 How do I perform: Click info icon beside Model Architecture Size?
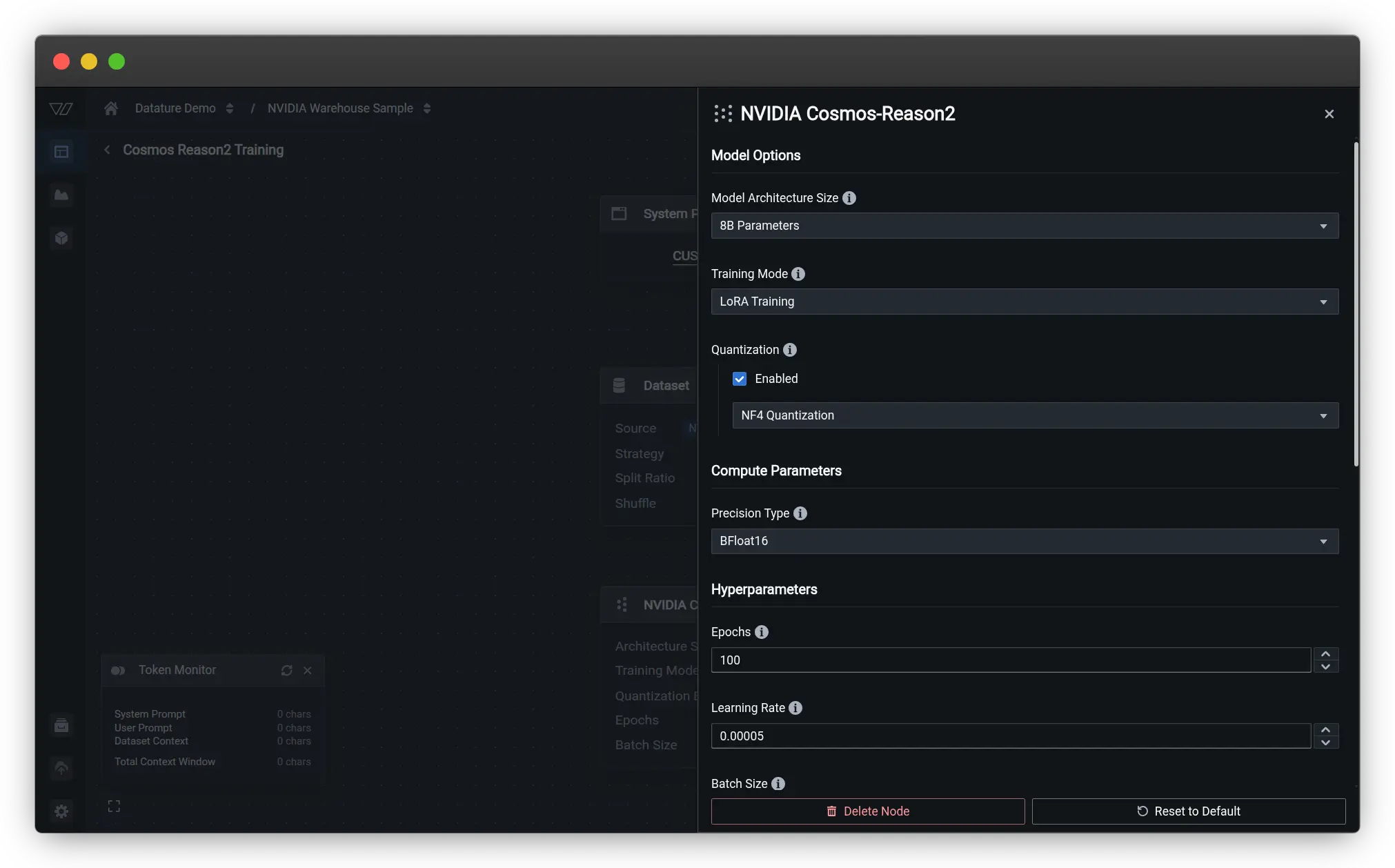point(849,198)
